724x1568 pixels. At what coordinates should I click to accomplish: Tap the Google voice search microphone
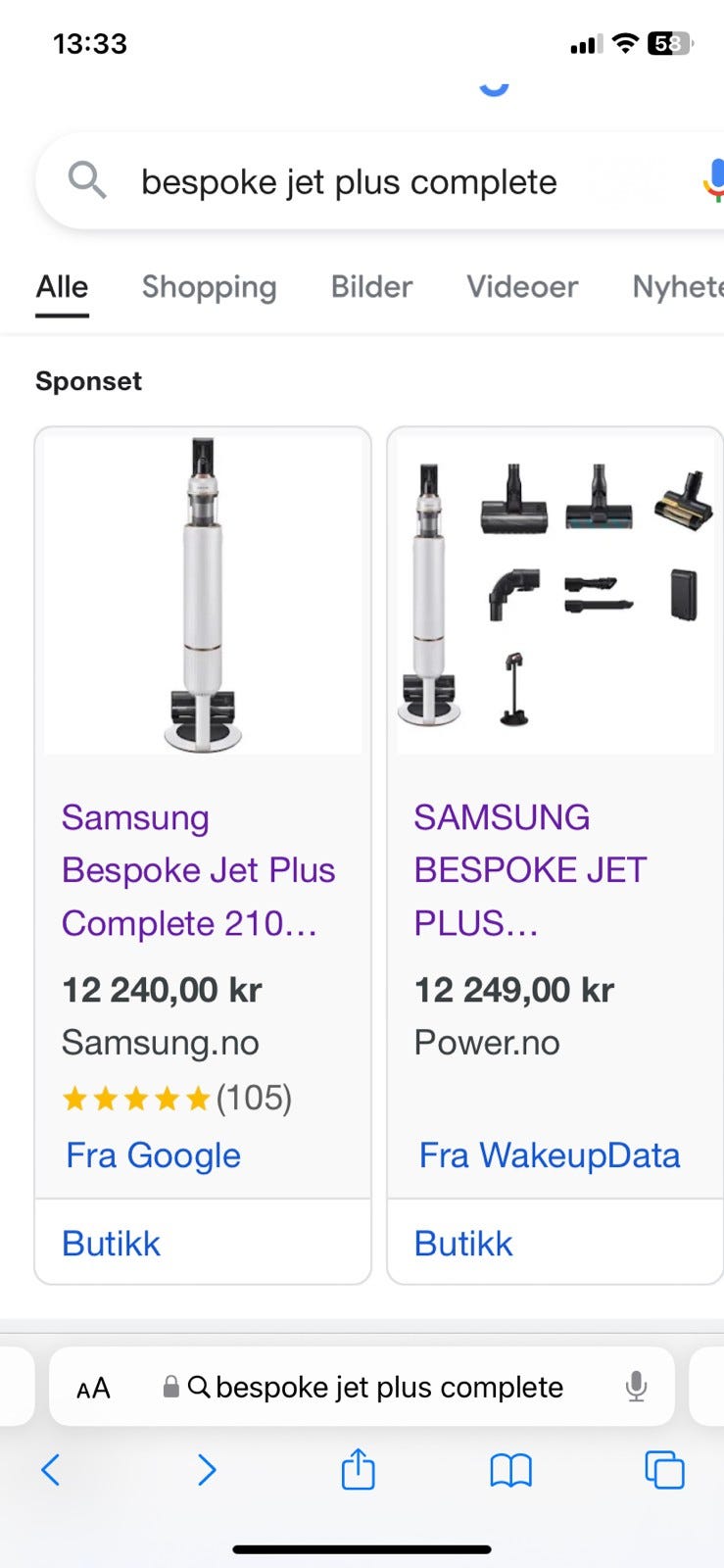715,181
